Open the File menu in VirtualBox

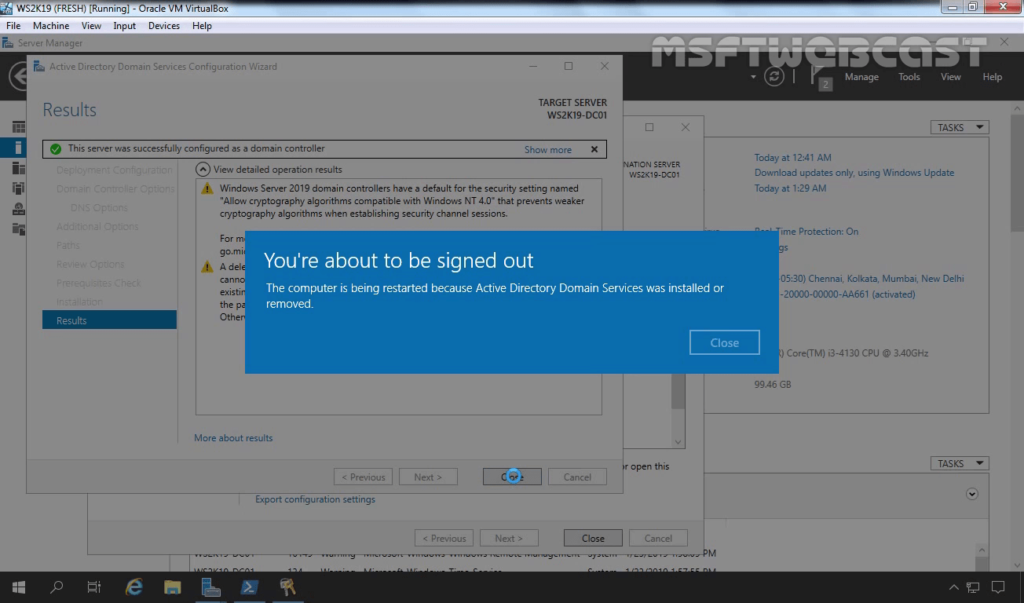13,25
